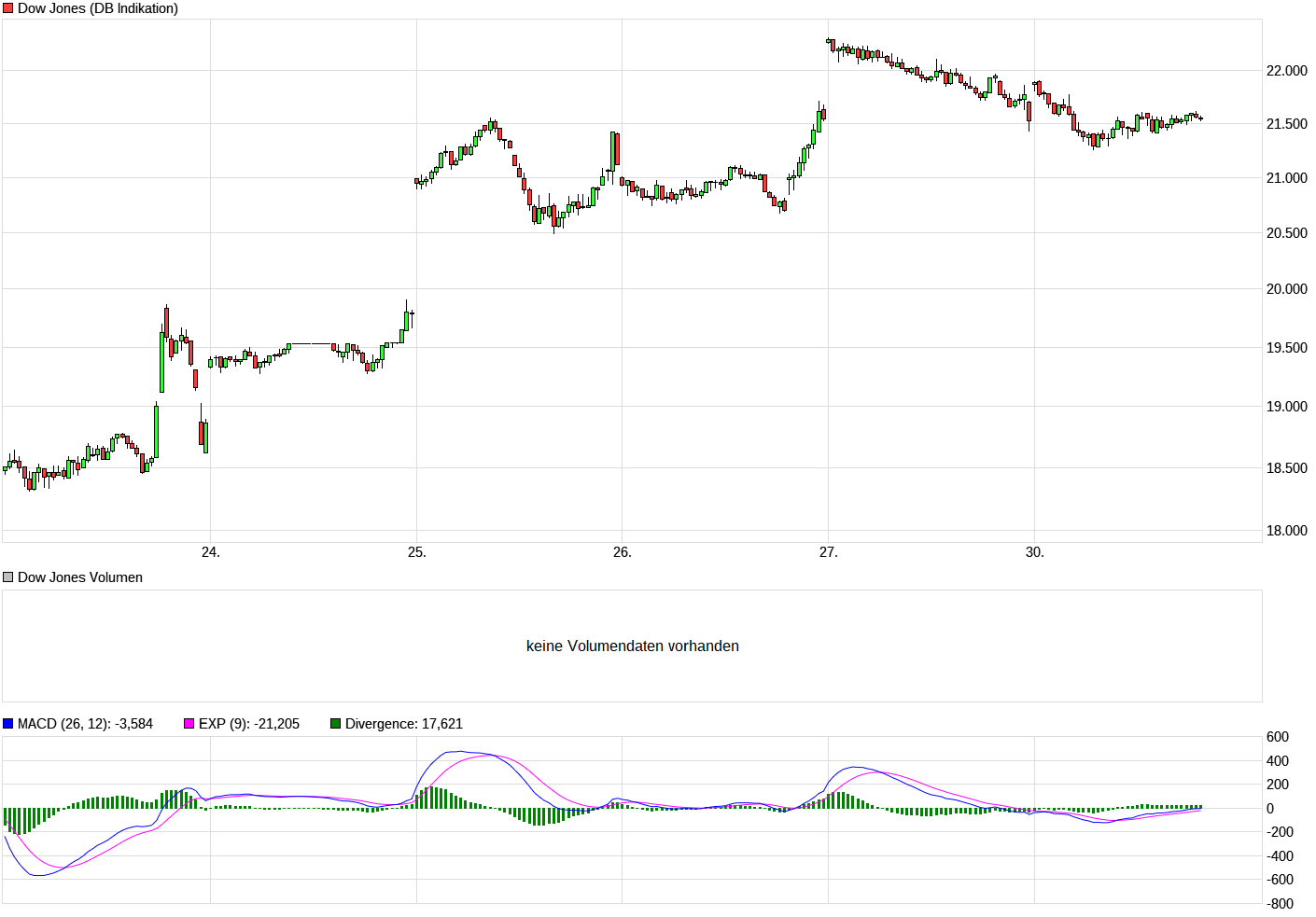Image resolution: width=1316 pixels, height=917 pixels.
Task: Click the keine Volumendaten vorhanden message
Action: click(x=633, y=645)
